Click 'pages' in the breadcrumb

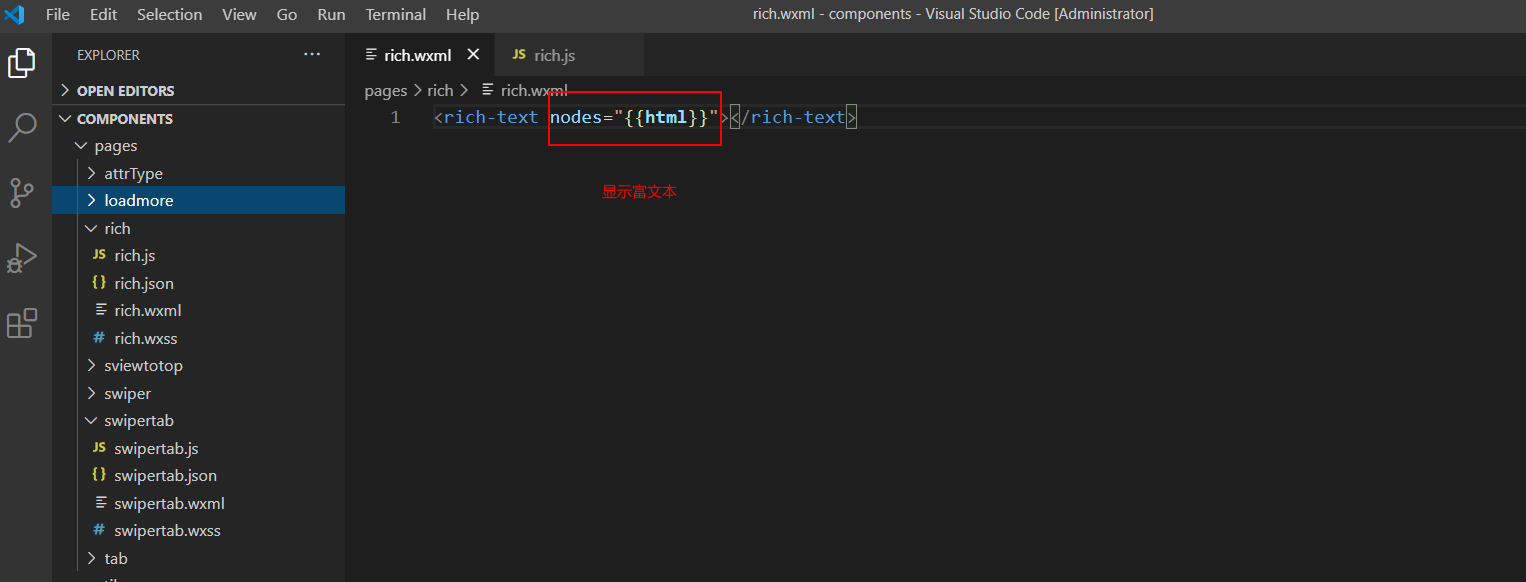(386, 90)
